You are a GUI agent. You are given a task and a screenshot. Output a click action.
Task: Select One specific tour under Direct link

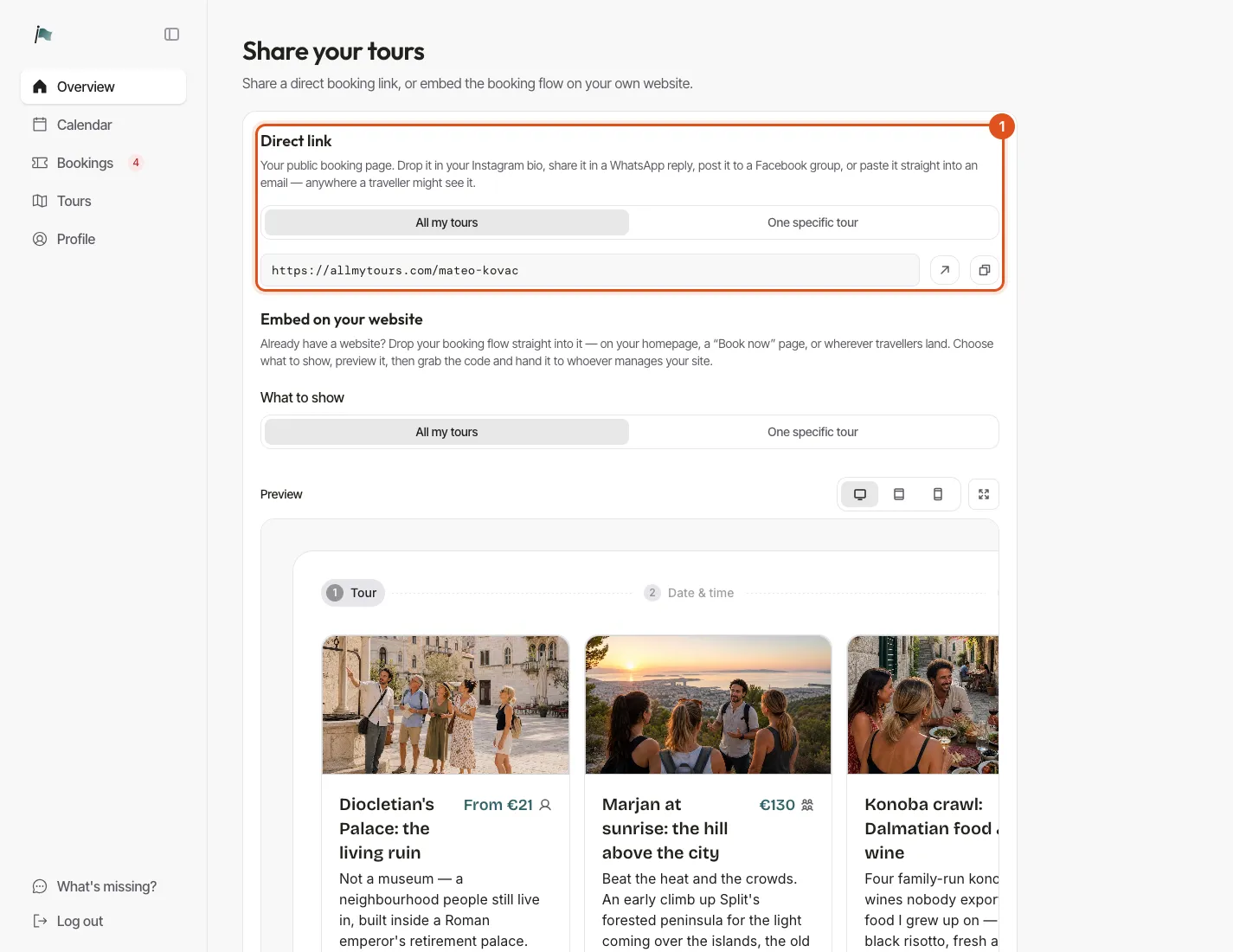point(812,222)
